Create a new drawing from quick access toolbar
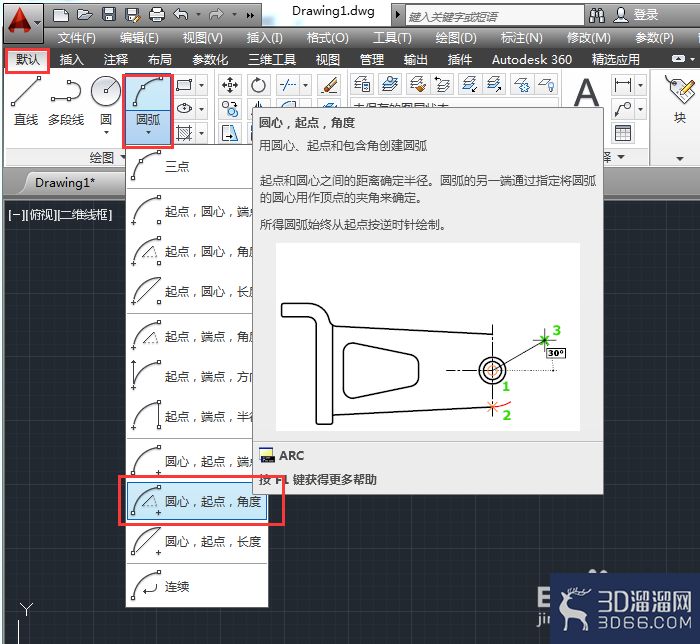This screenshot has width=700, height=644. pos(60,15)
